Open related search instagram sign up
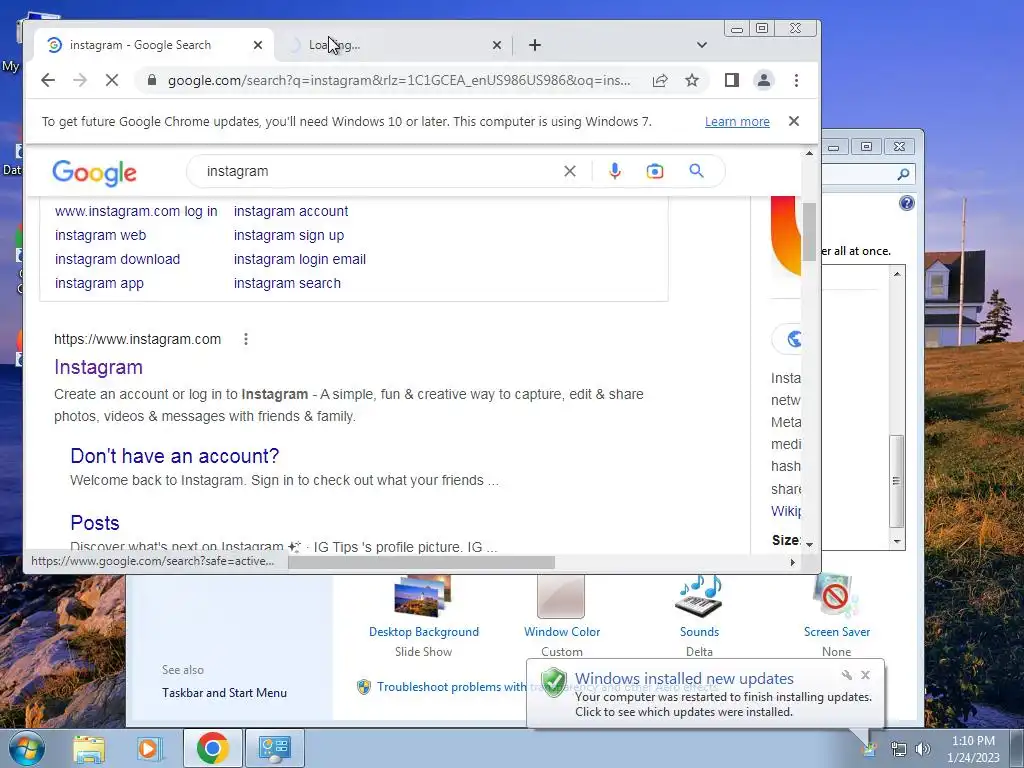Viewport: 1024px width, 768px height. point(289,235)
